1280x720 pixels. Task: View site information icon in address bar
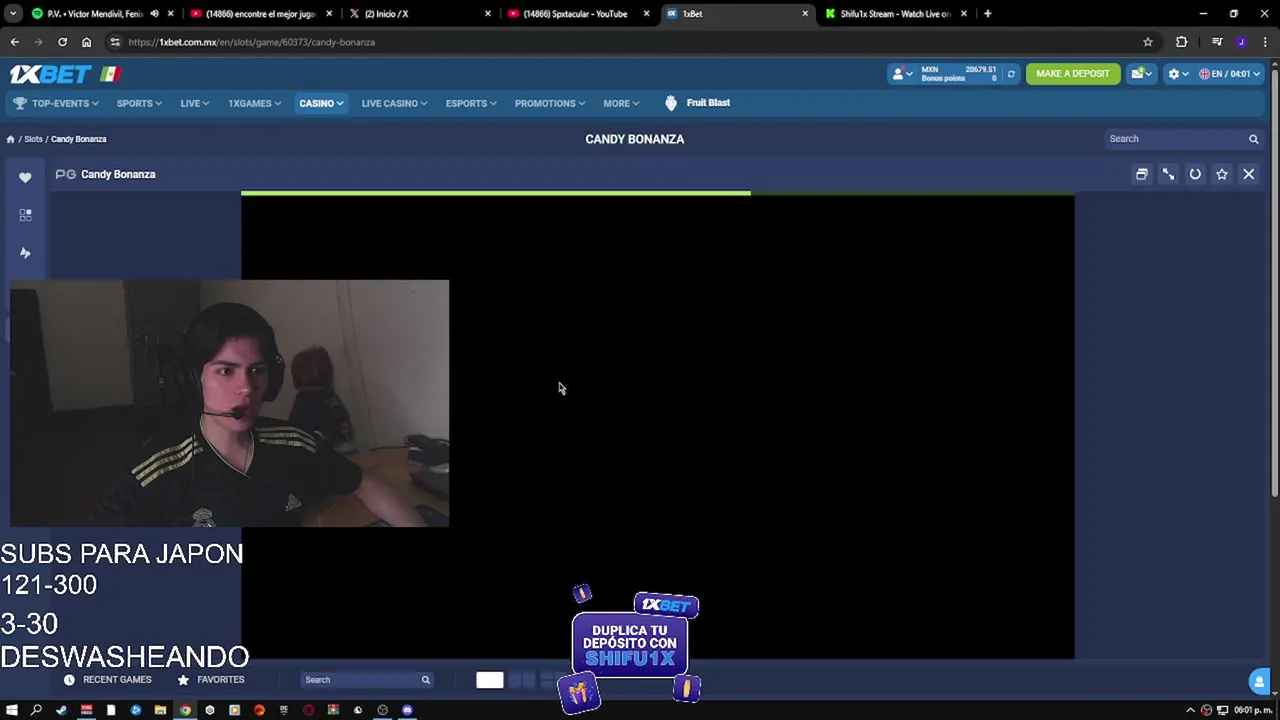(115, 42)
